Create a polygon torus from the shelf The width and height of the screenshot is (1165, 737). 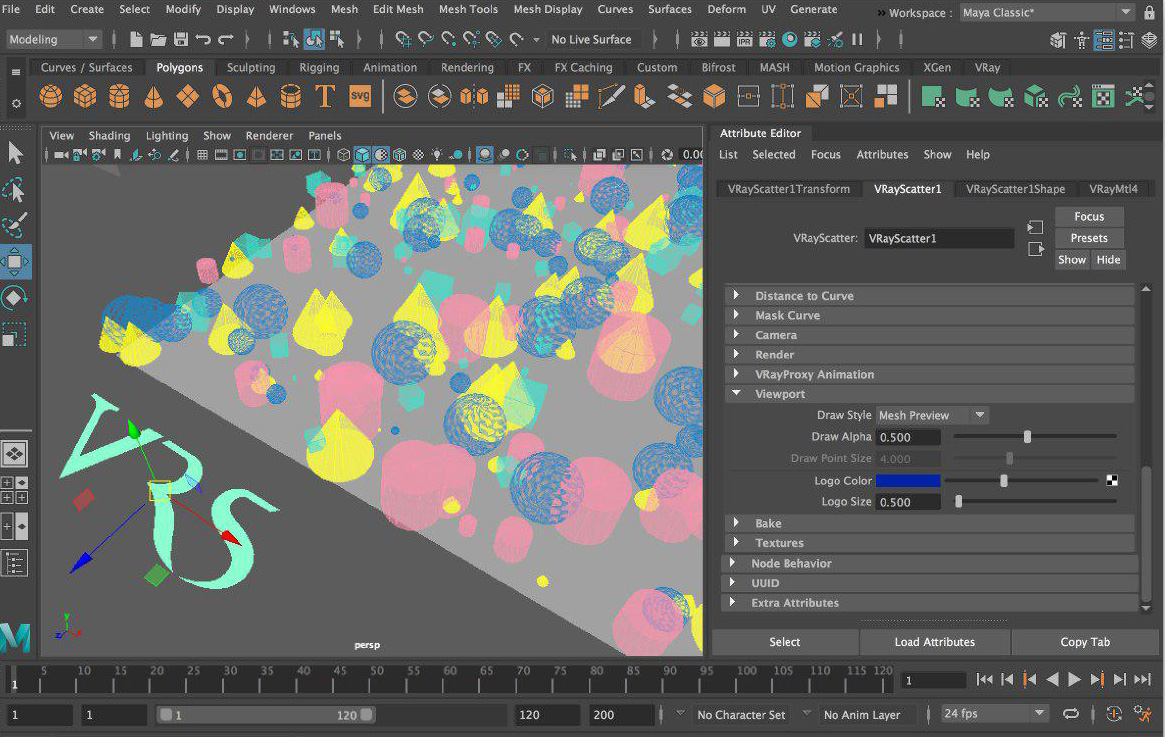(222, 97)
